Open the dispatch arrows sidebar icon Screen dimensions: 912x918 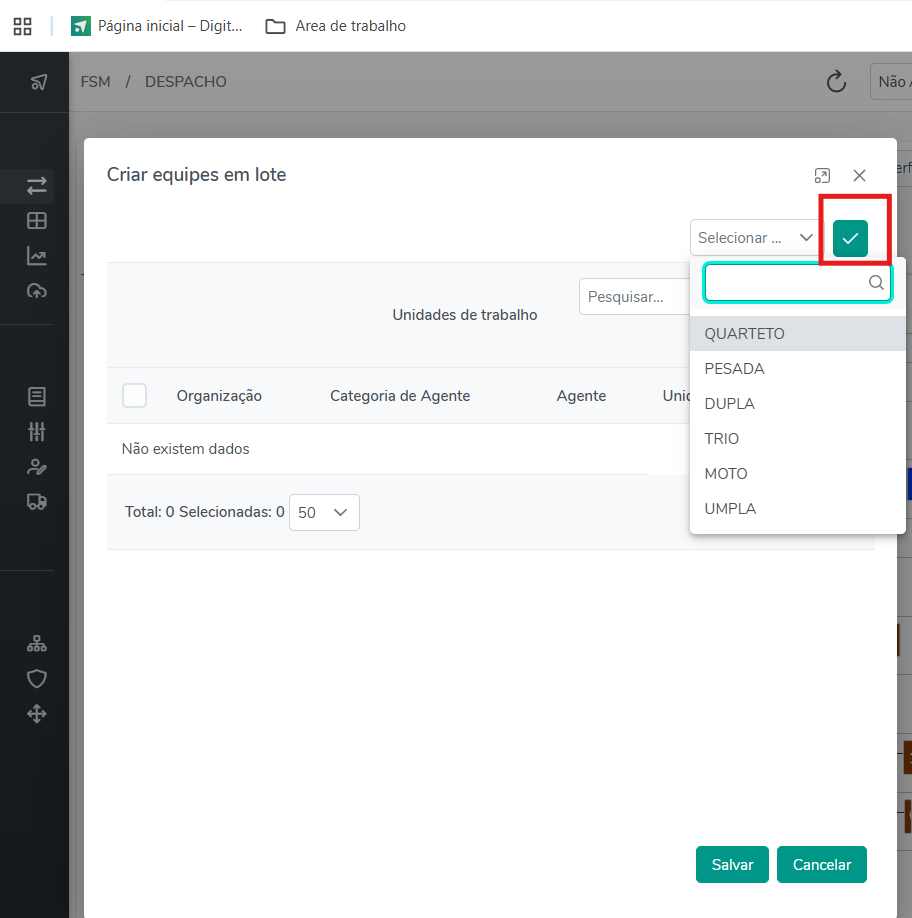click(x=37, y=186)
